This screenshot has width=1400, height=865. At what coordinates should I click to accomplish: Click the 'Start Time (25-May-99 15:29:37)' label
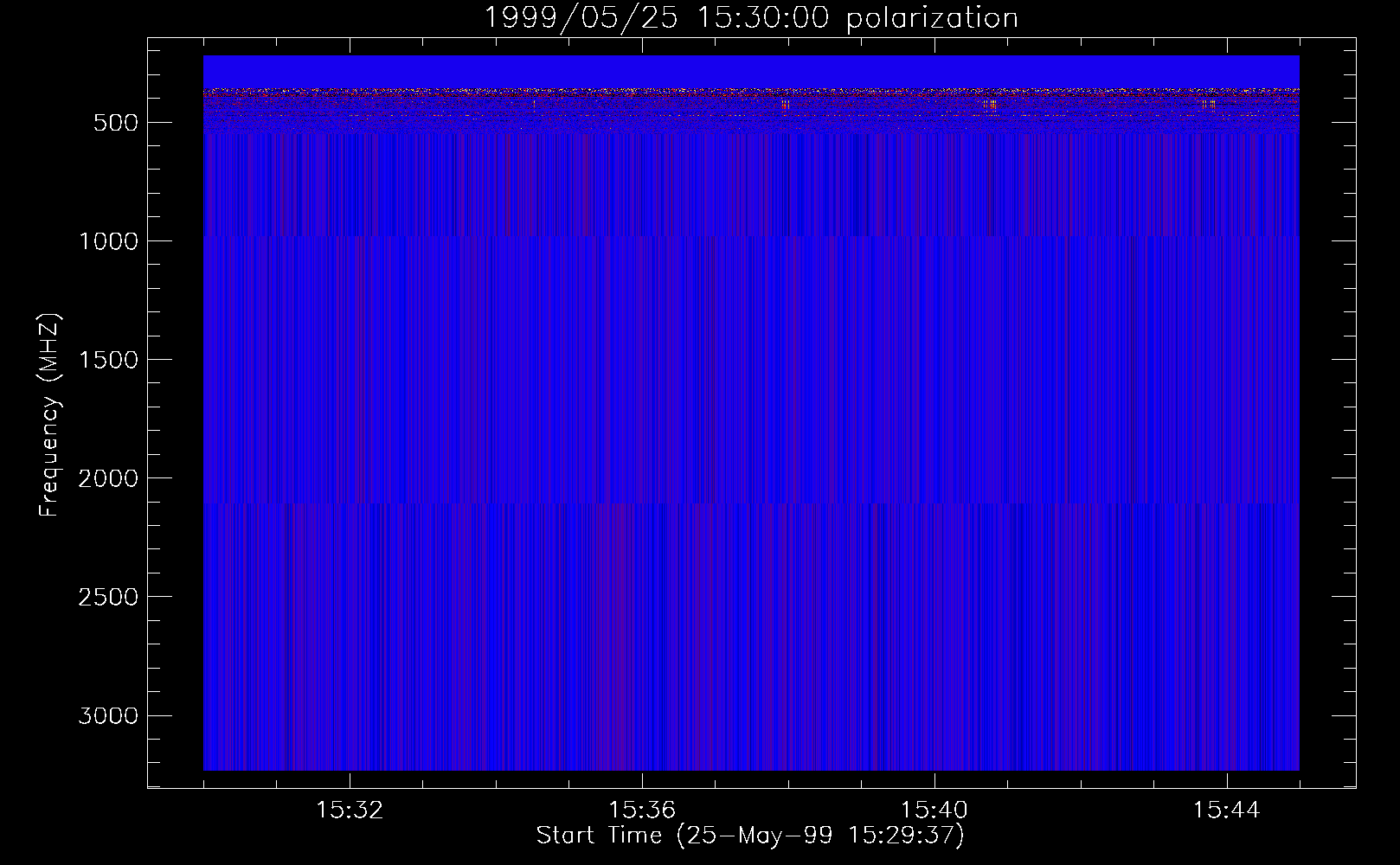750,836
